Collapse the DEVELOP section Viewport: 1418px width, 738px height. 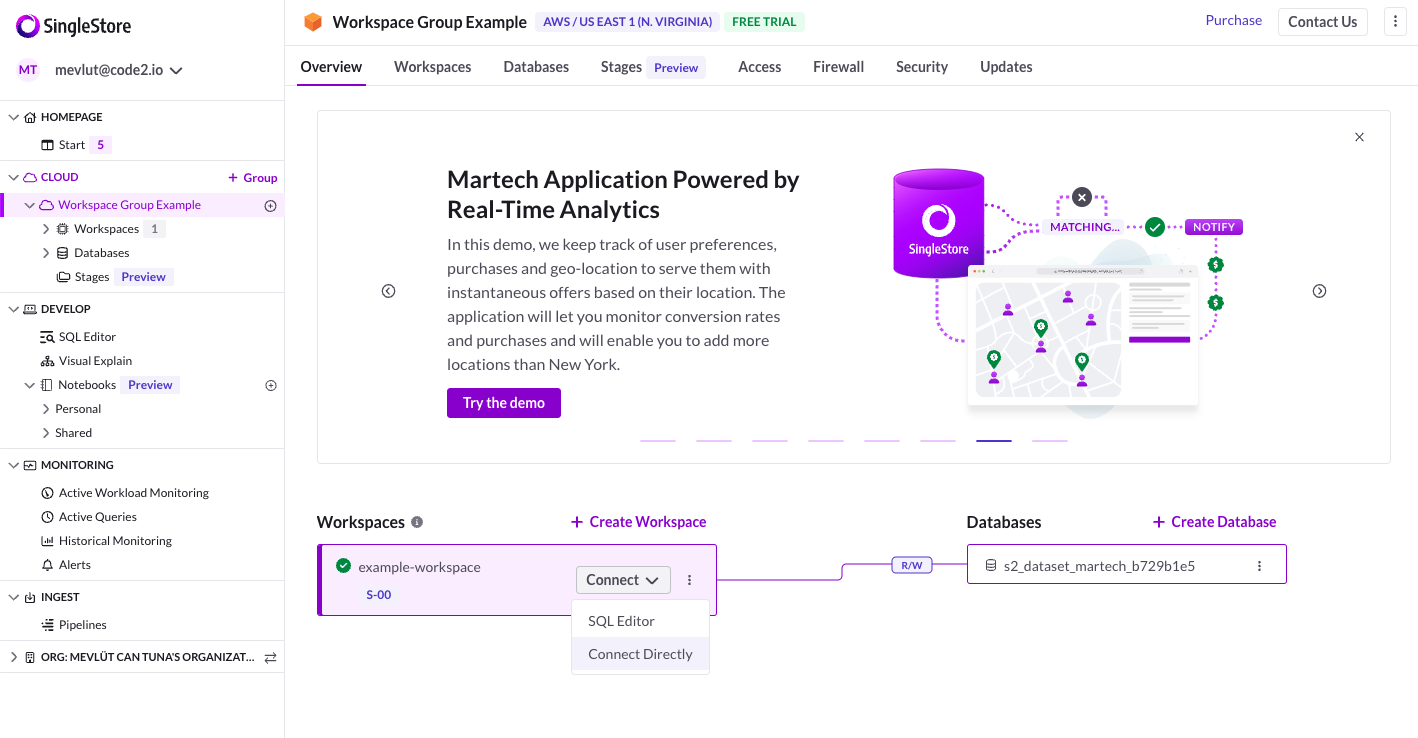[14, 309]
